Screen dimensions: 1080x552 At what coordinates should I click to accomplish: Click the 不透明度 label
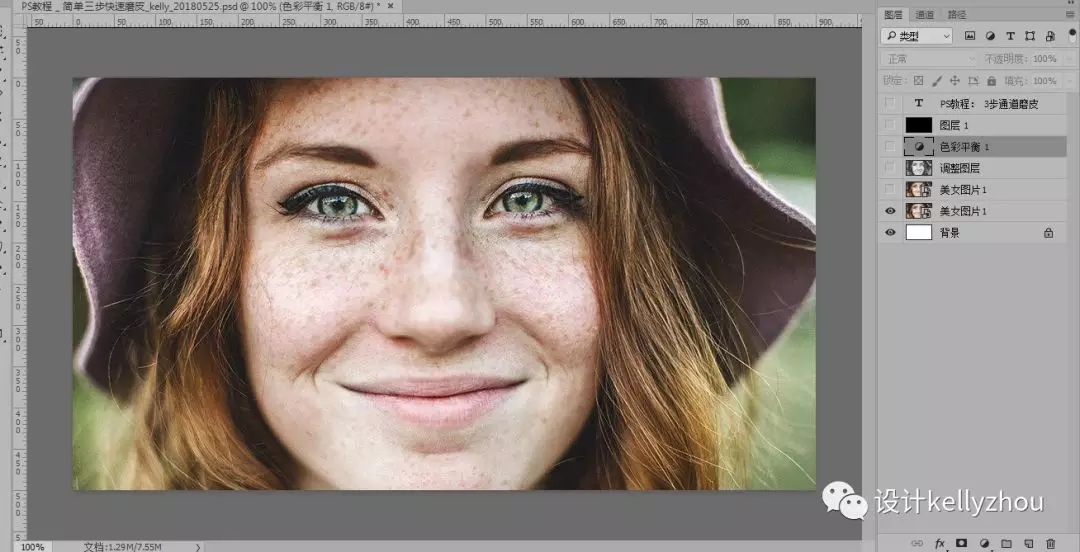coord(1006,59)
